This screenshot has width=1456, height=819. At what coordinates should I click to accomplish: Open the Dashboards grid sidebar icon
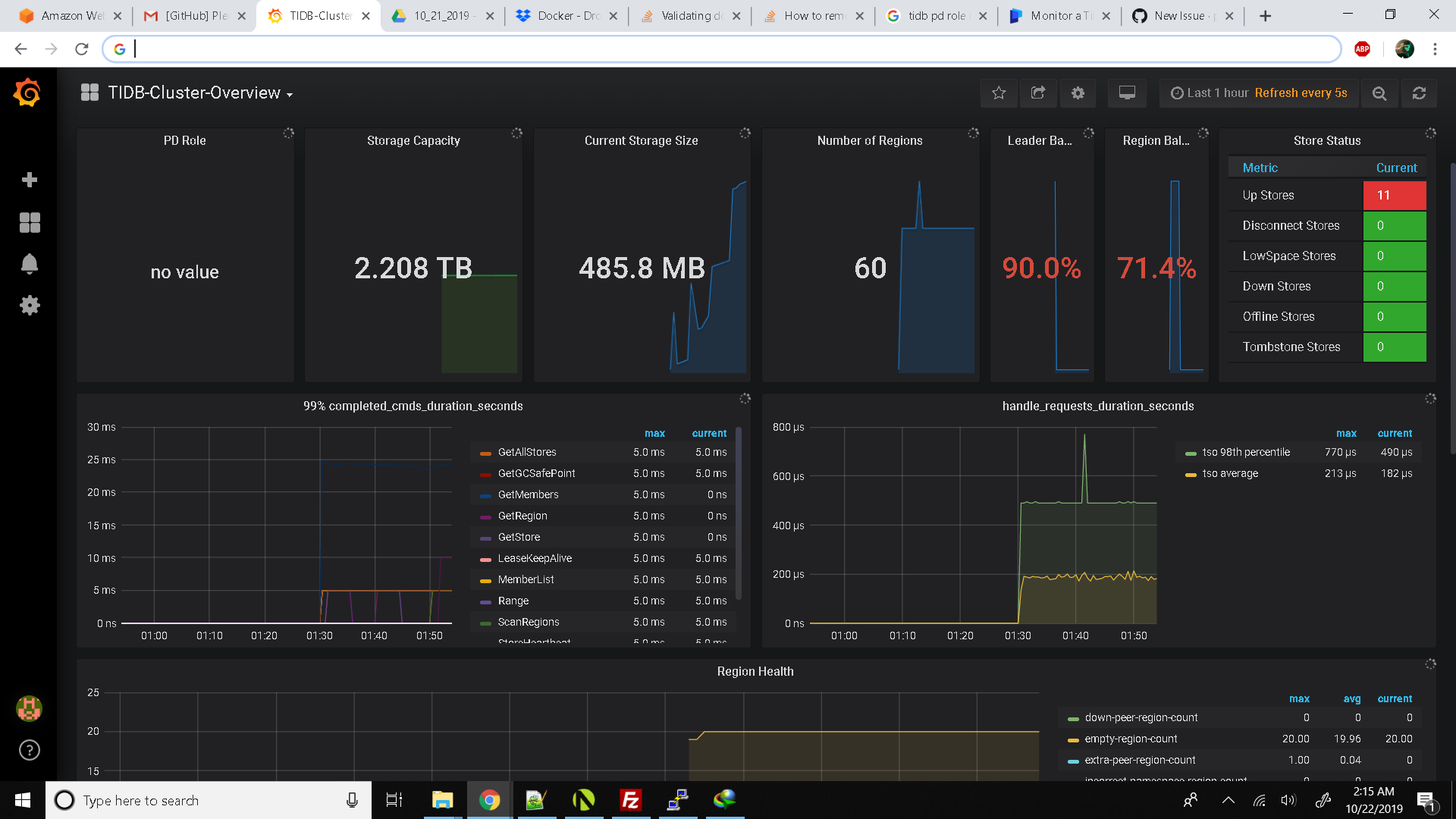click(x=30, y=222)
